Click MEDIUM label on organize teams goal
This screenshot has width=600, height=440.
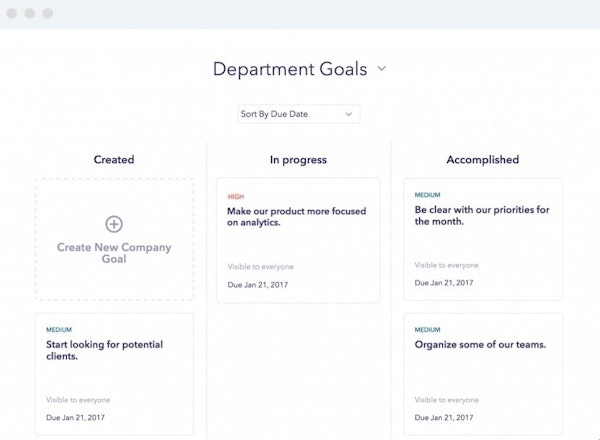tap(428, 329)
